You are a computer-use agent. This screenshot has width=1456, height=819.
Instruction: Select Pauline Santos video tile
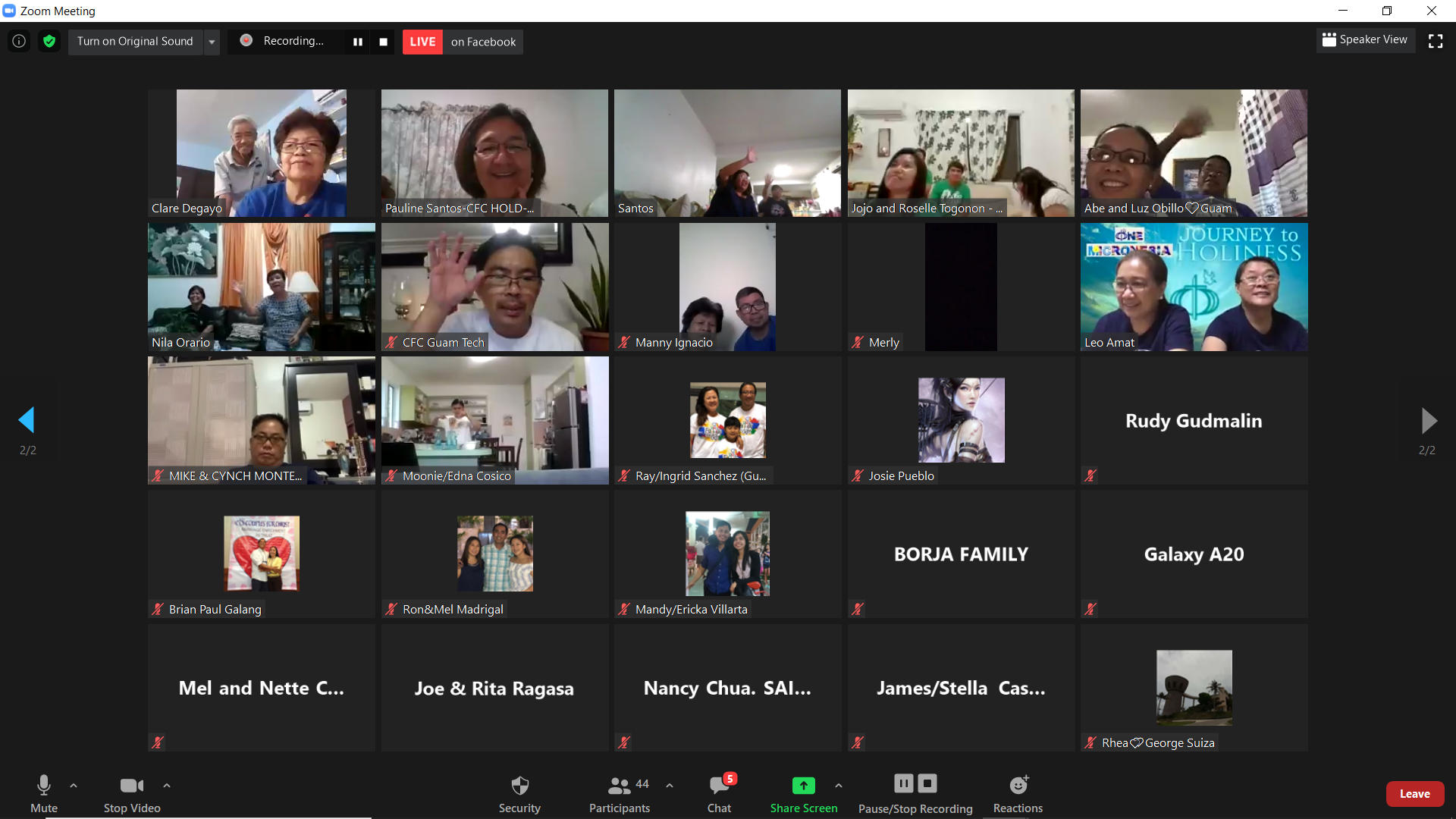[494, 153]
